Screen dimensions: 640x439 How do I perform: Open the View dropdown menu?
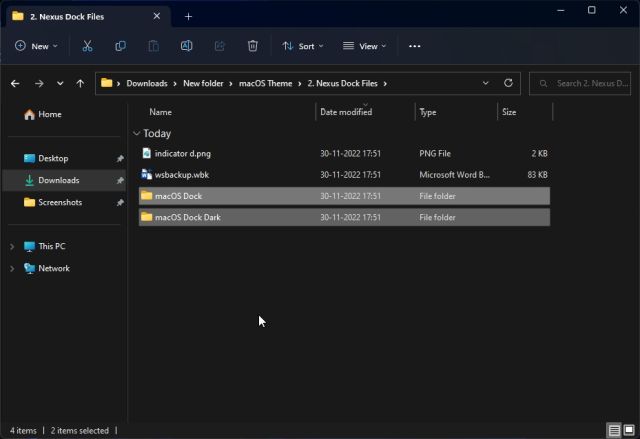point(364,46)
